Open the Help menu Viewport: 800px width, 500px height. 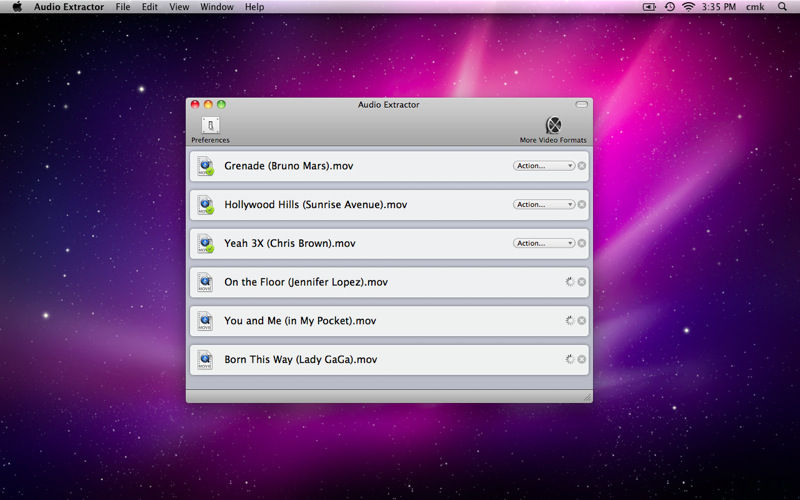(x=255, y=7)
